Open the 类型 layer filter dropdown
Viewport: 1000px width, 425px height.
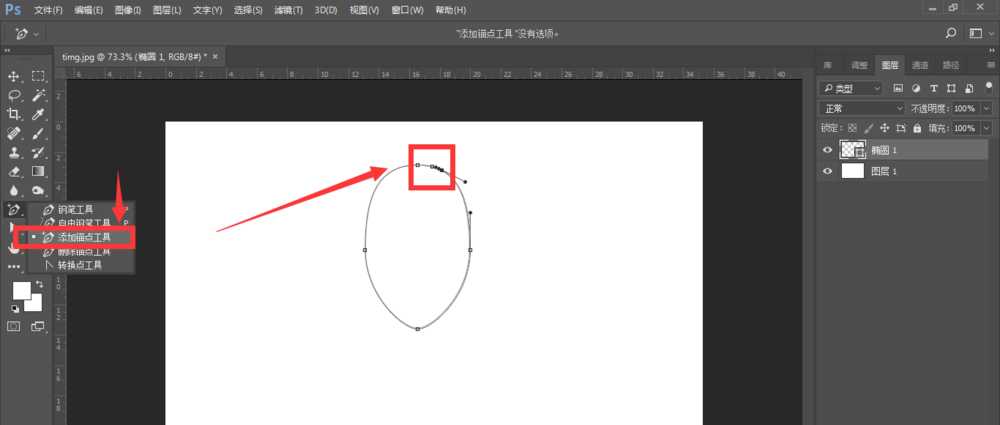point(852,88)
